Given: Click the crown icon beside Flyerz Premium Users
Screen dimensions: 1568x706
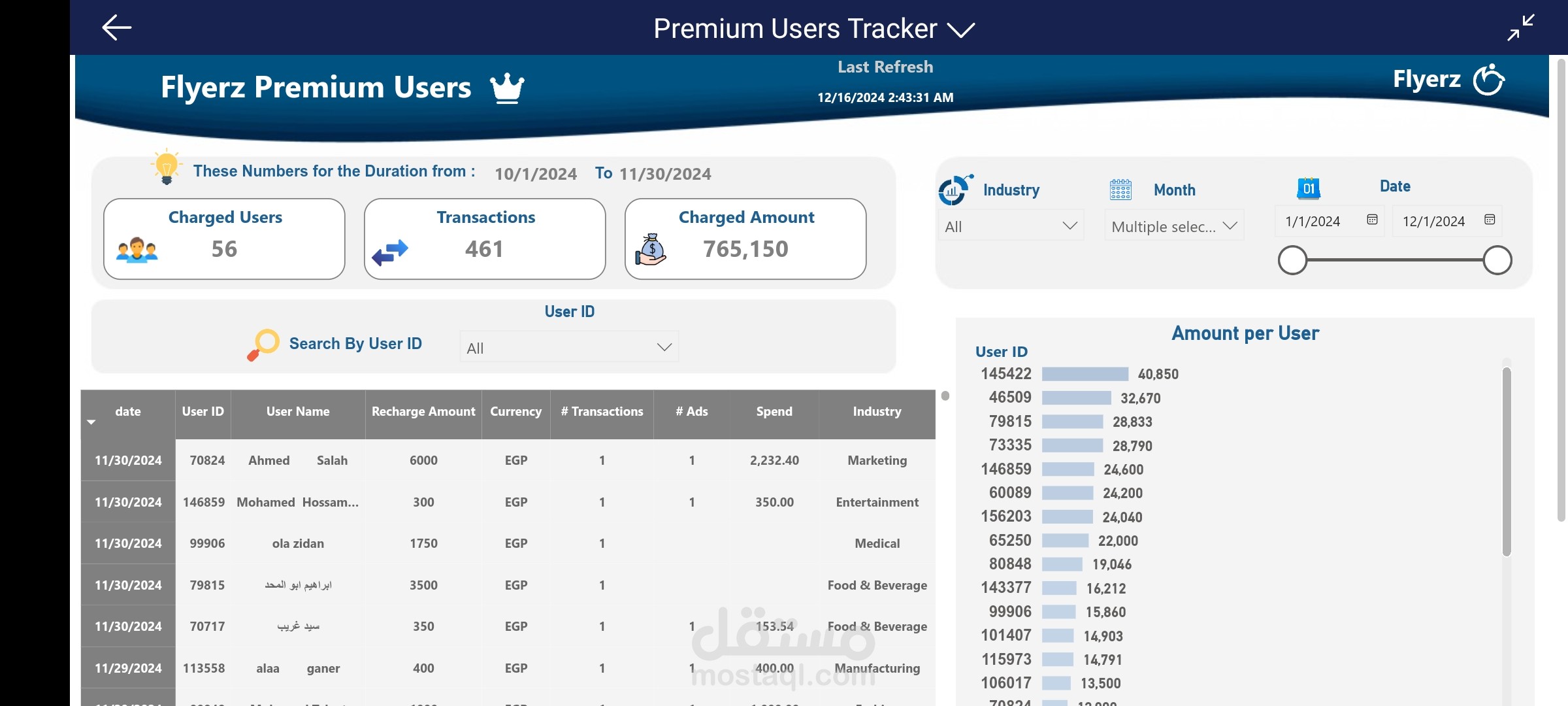Looking at the screenshot, I should click(508, 88).
